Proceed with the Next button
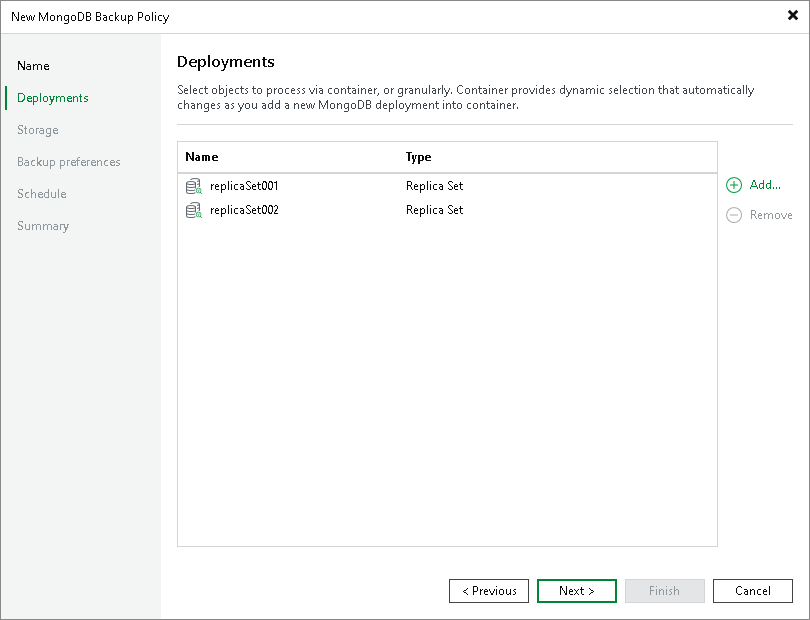The width and height of the screenshot is (810, 620). pos(577,591)
